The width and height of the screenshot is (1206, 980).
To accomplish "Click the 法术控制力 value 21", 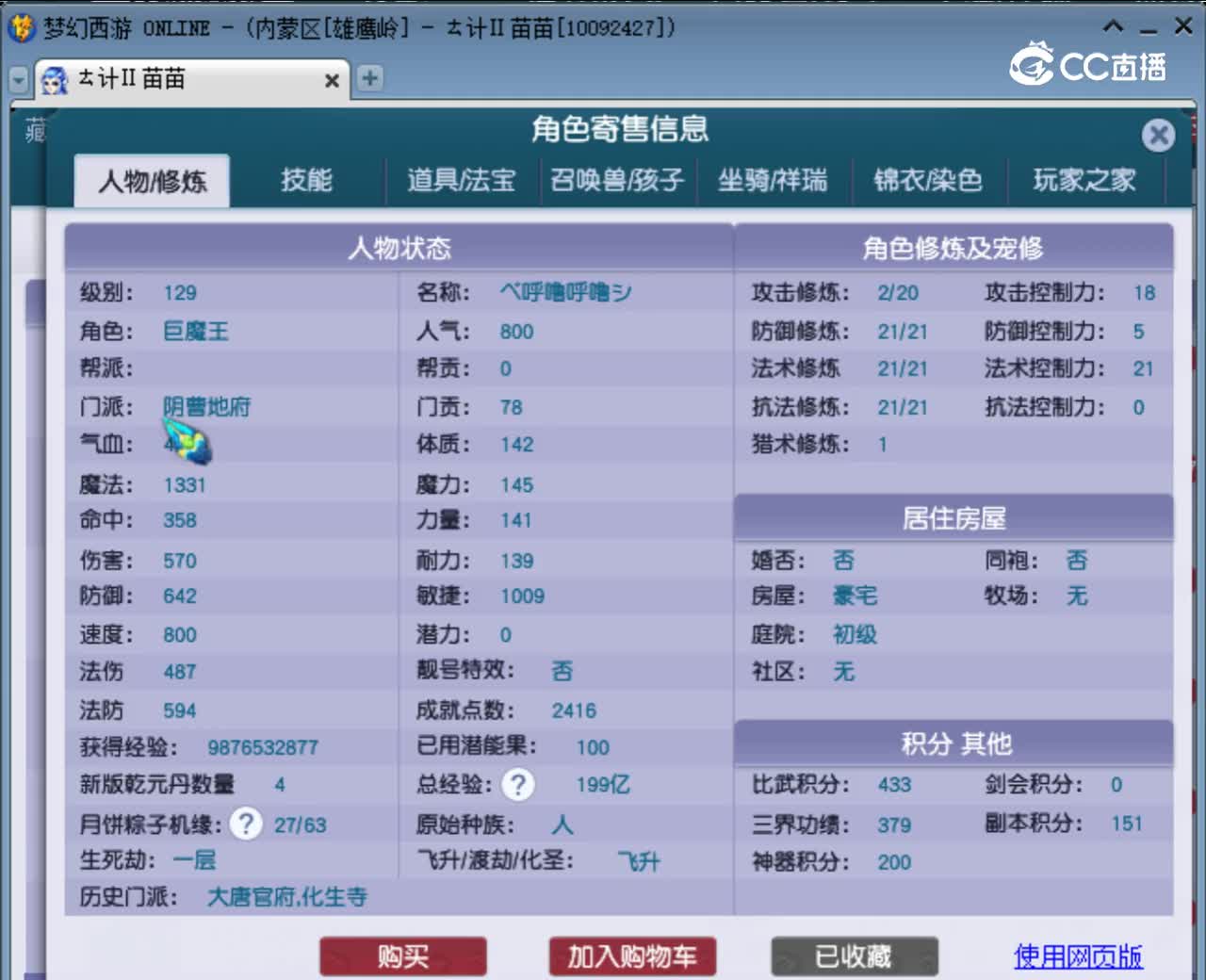I will tap(1143, 368).
